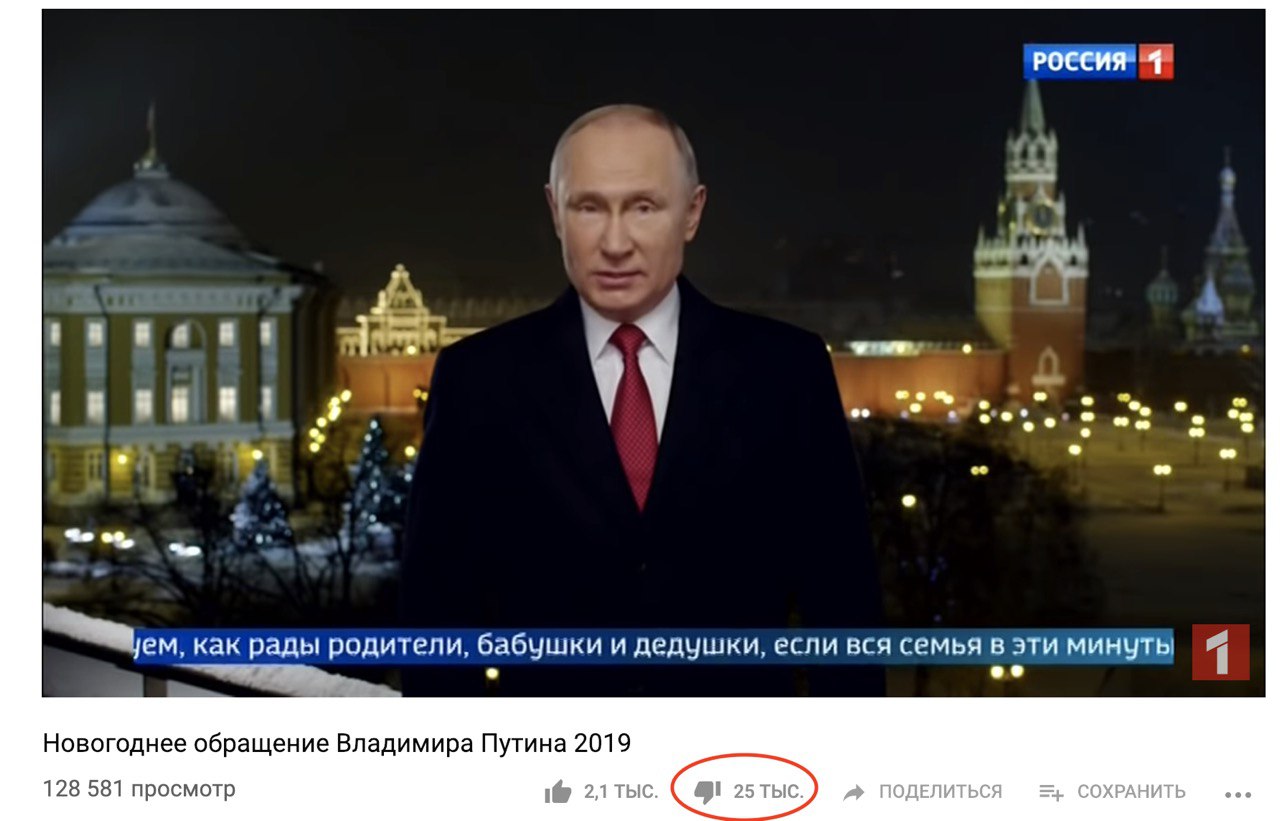
Task: Click the thumbs-up like icon
Action: (557, 792)
